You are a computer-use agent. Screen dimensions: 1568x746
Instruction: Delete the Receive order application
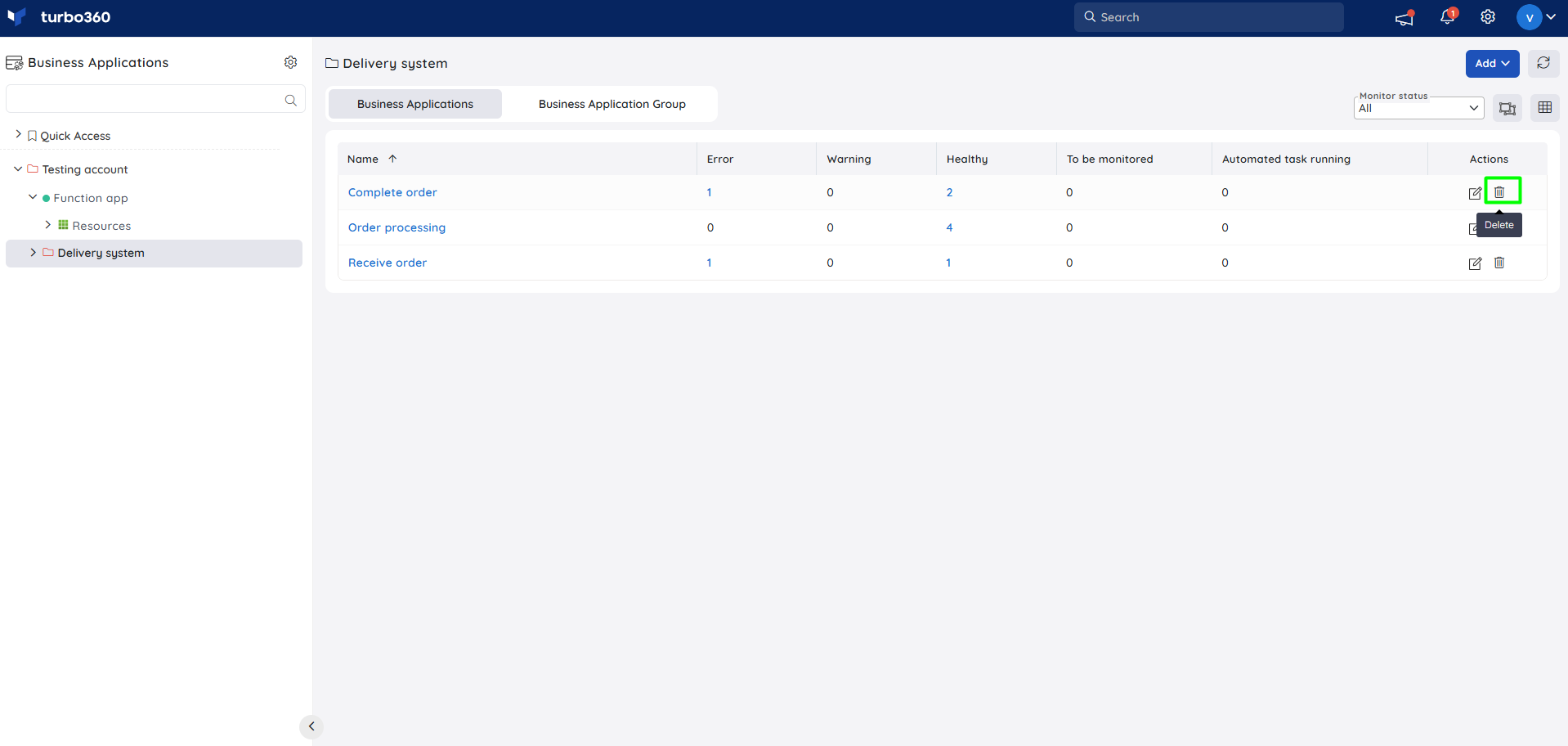point(1499,263)
